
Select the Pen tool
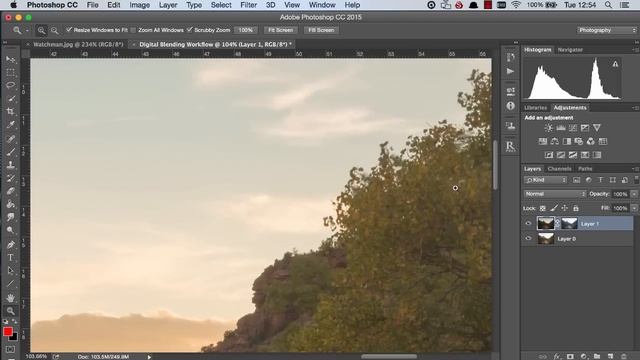pos(11,244)
